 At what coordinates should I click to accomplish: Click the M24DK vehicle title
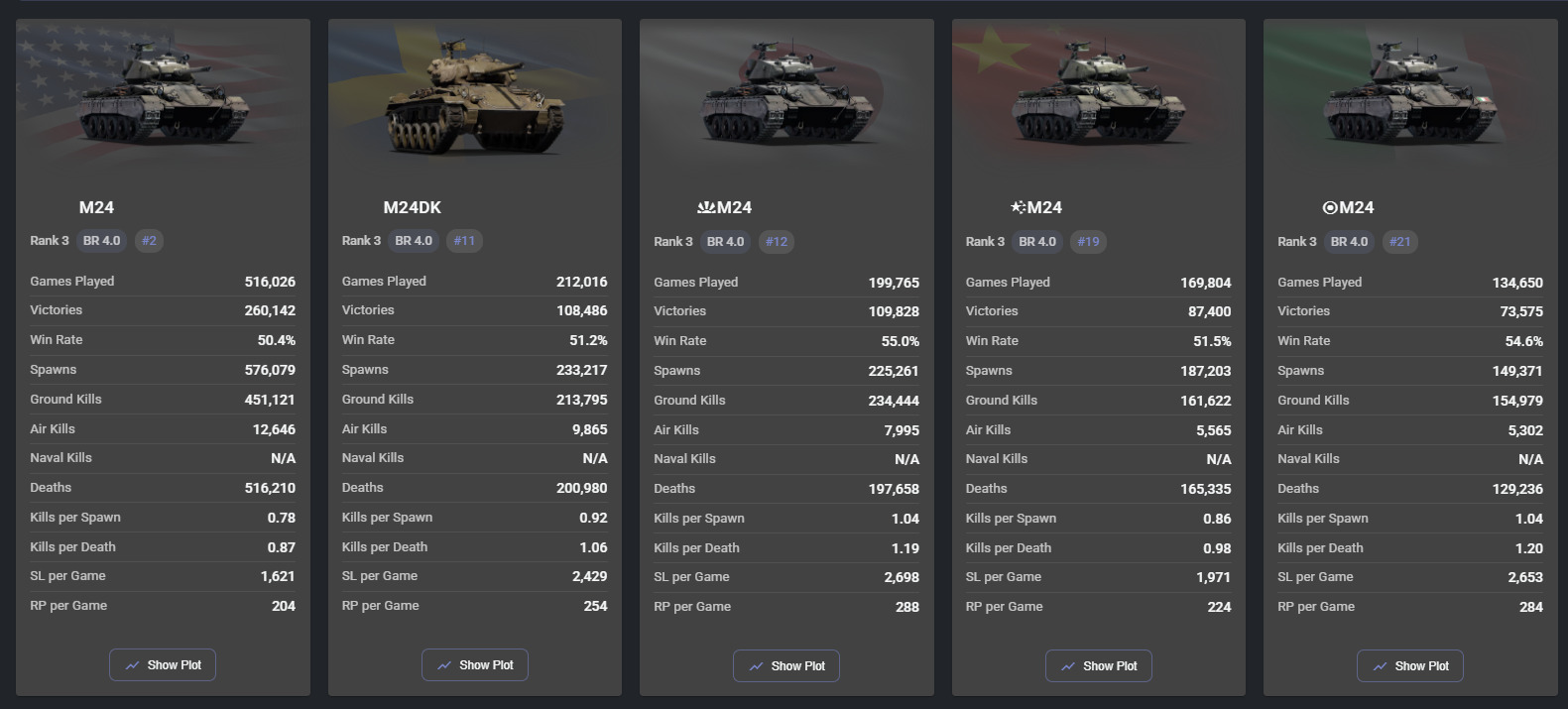point(413,207)
